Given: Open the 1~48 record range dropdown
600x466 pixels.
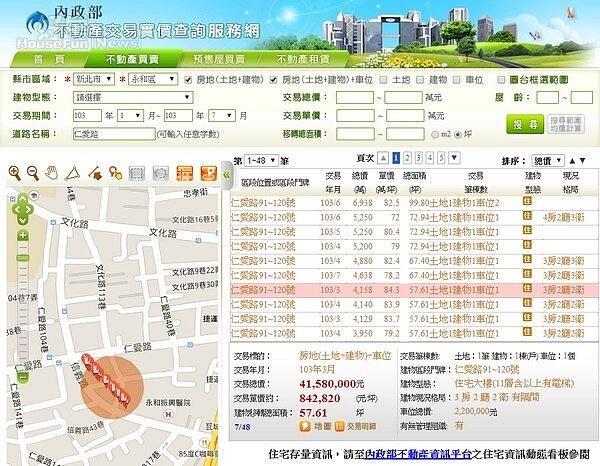Looking at the screenshot, I should pyautogui.click(x=261, y=161).
